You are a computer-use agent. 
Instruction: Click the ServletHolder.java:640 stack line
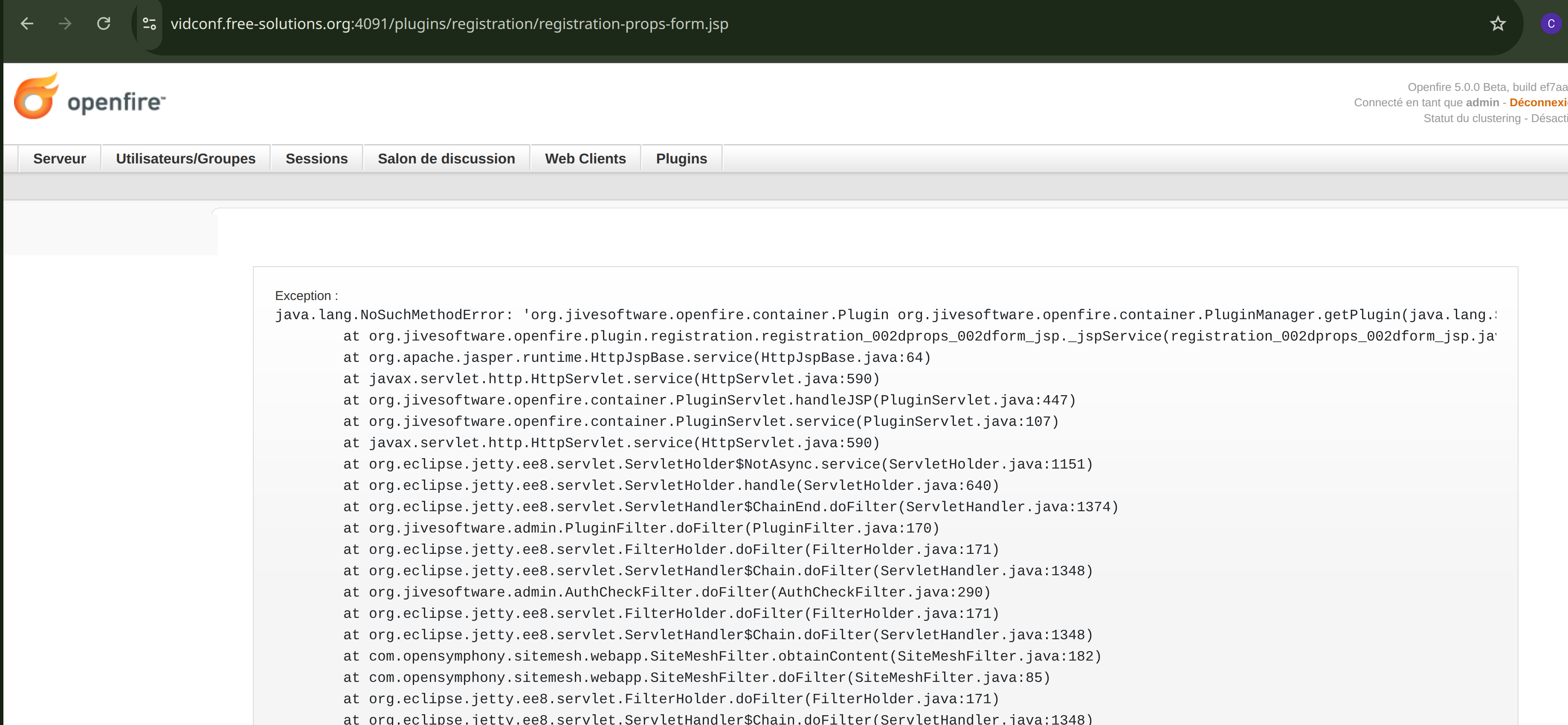click(671, 486)
